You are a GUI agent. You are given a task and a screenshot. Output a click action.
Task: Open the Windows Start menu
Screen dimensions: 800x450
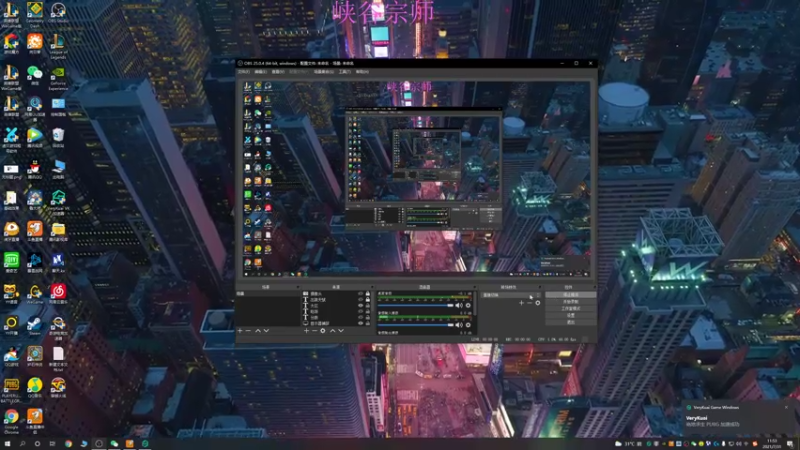point(7,444)
